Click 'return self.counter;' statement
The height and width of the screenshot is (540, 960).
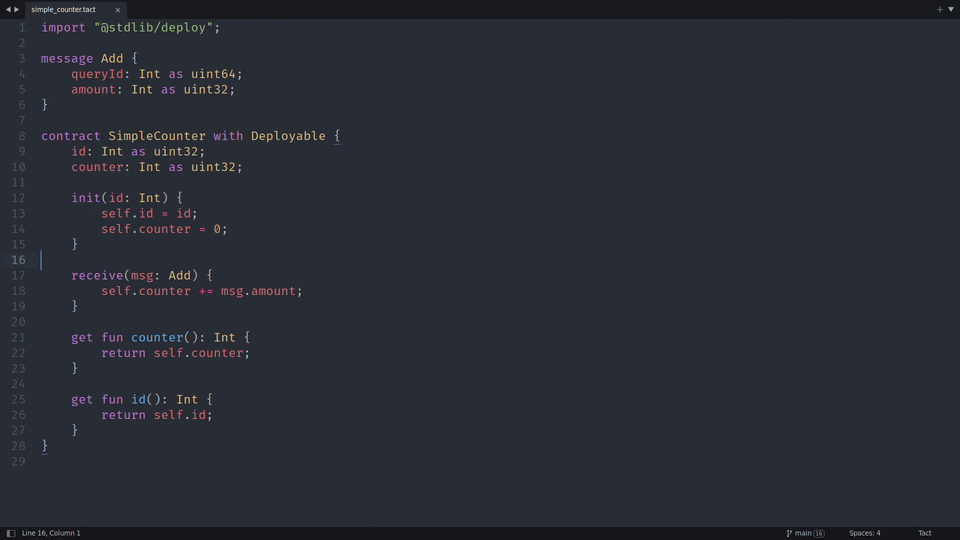pos(176,353)
